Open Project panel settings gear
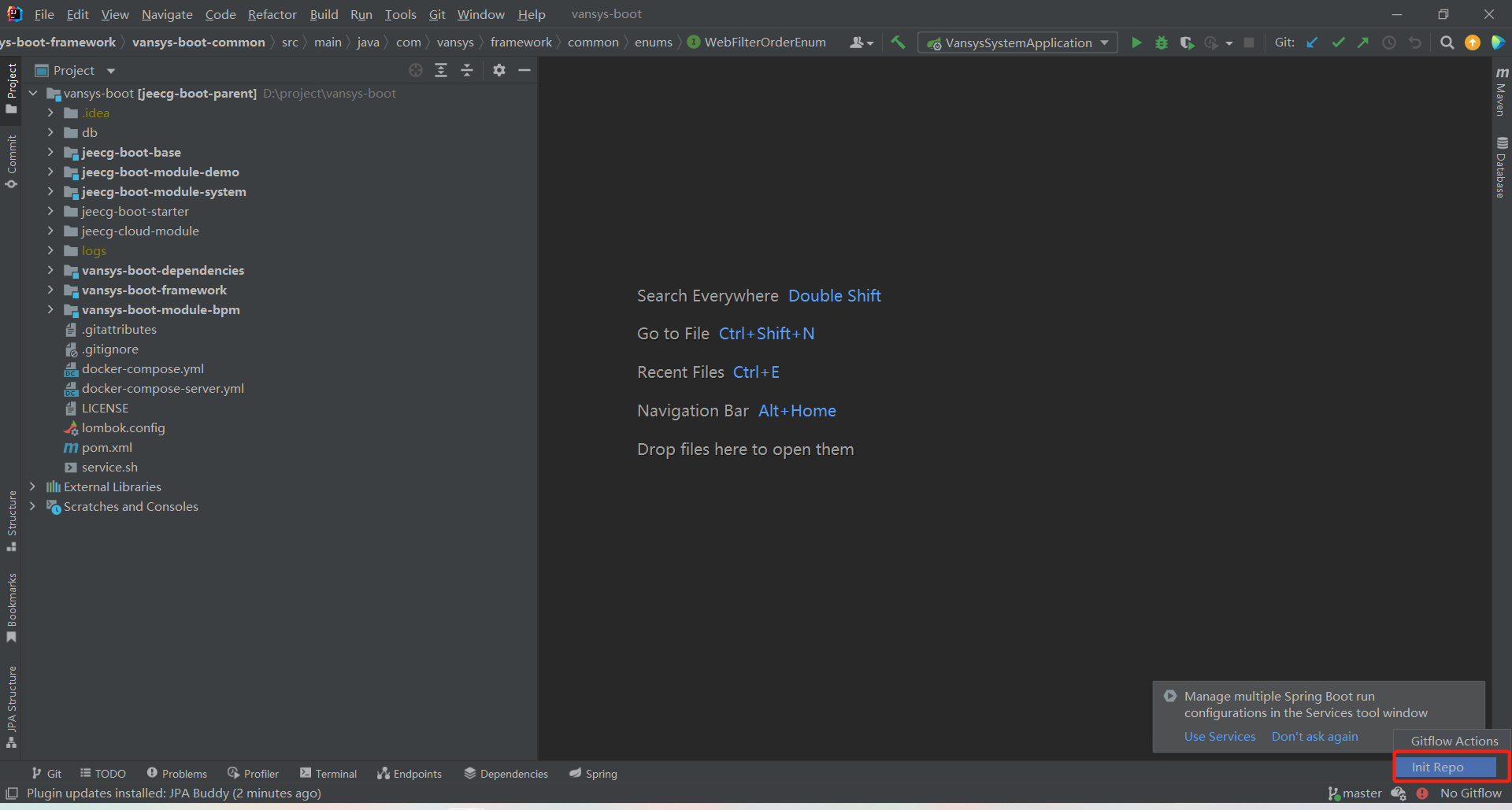The image size is (1512, 810). coord(498,70)
